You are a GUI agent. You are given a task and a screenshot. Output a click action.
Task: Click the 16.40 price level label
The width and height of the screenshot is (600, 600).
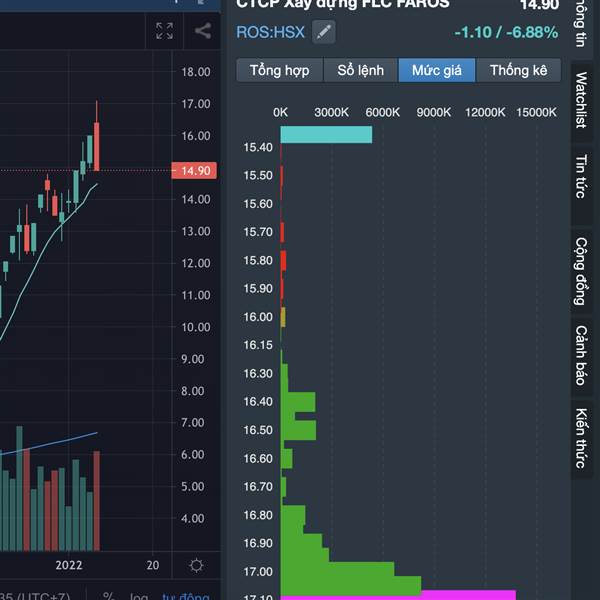[x=258, y=401]
